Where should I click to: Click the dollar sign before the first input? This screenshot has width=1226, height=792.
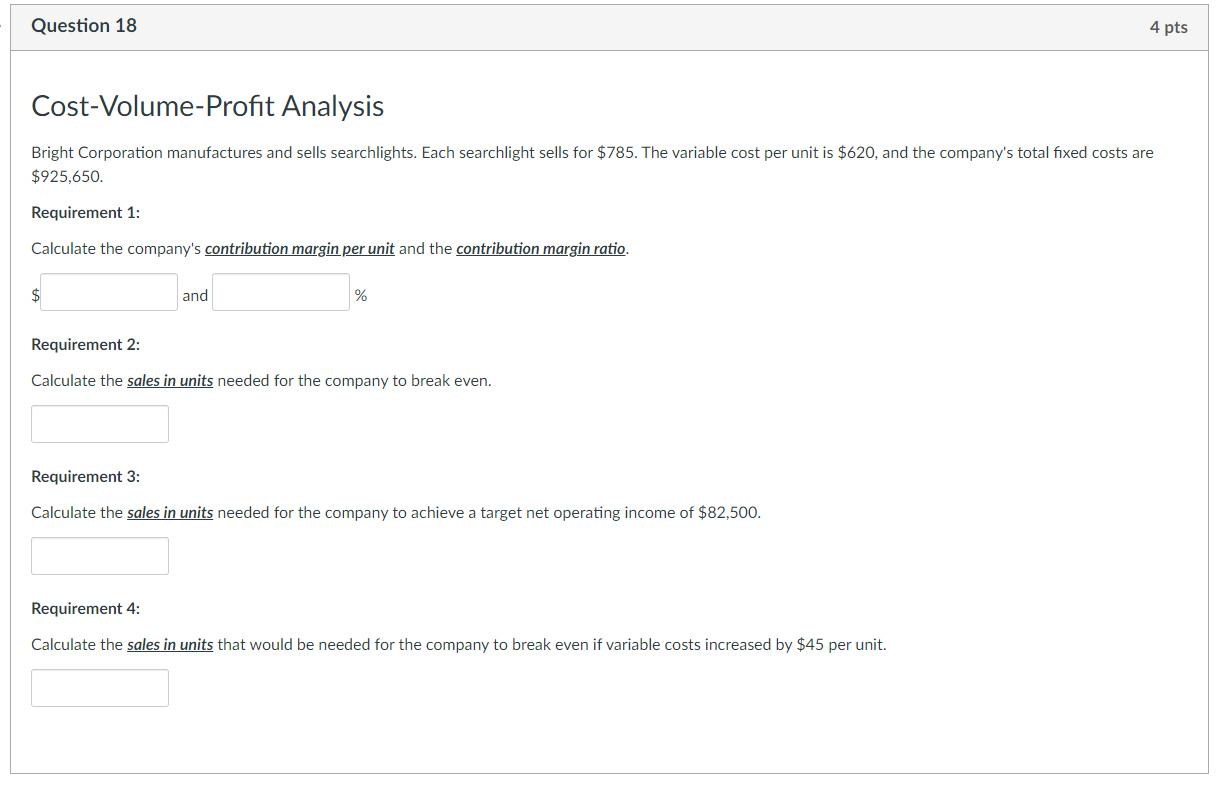pyautogui.click(x=35, y=293)
